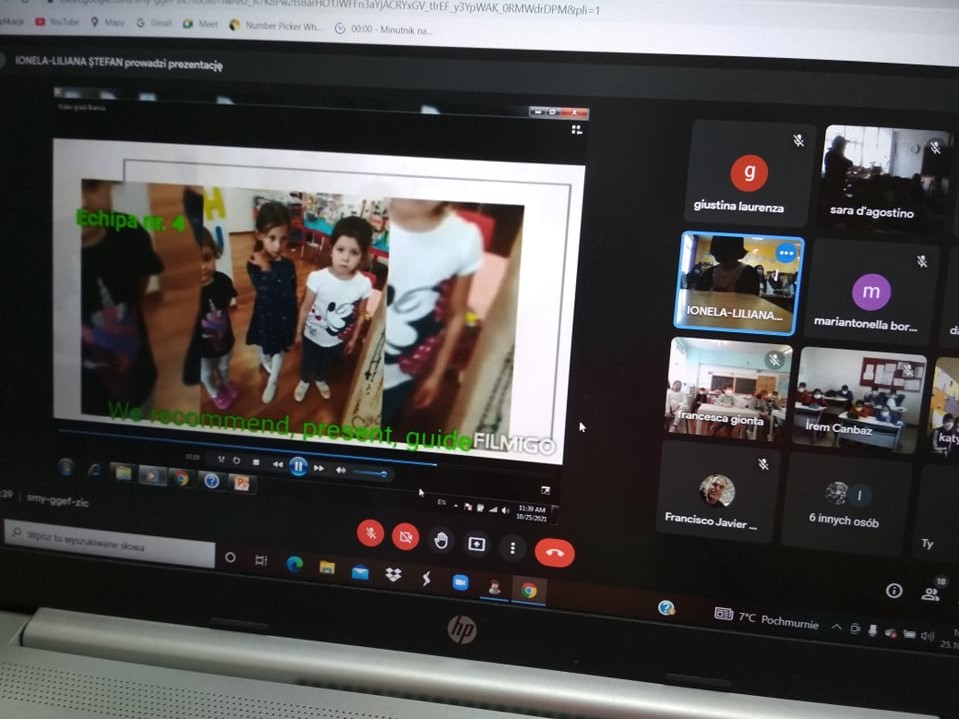Open Meet more options three-dot menu
The height and width of the screenshot is (719, 959).
point(513,548)
